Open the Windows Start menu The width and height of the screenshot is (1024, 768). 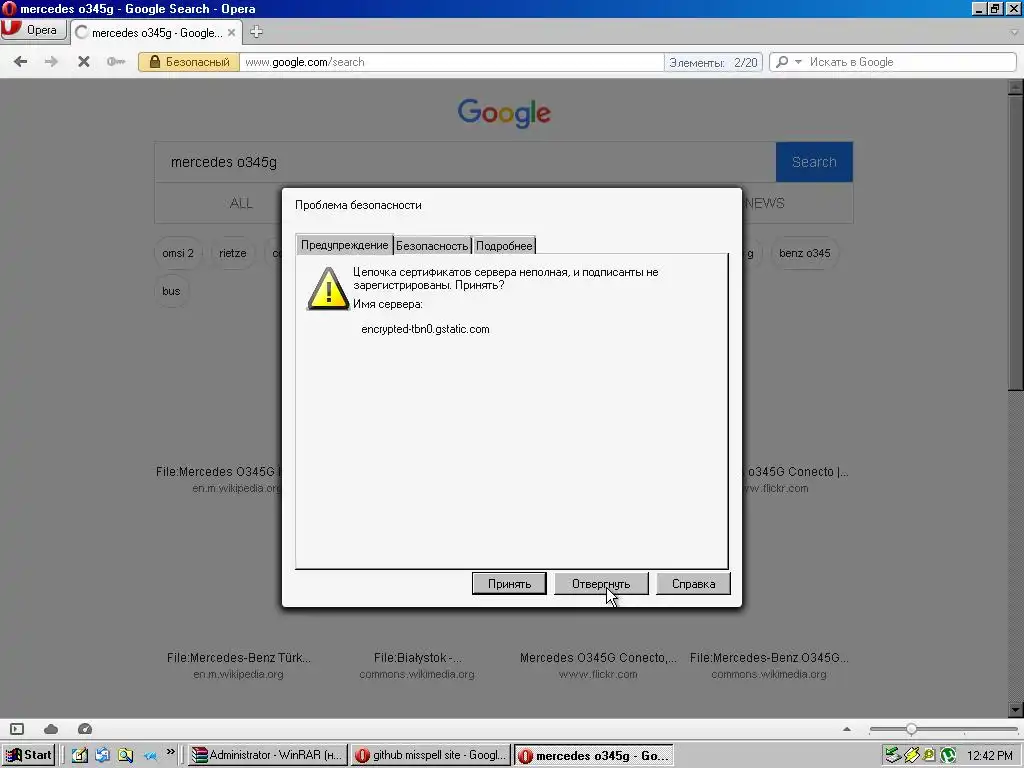pyautogui.click(x=29, y=756)
